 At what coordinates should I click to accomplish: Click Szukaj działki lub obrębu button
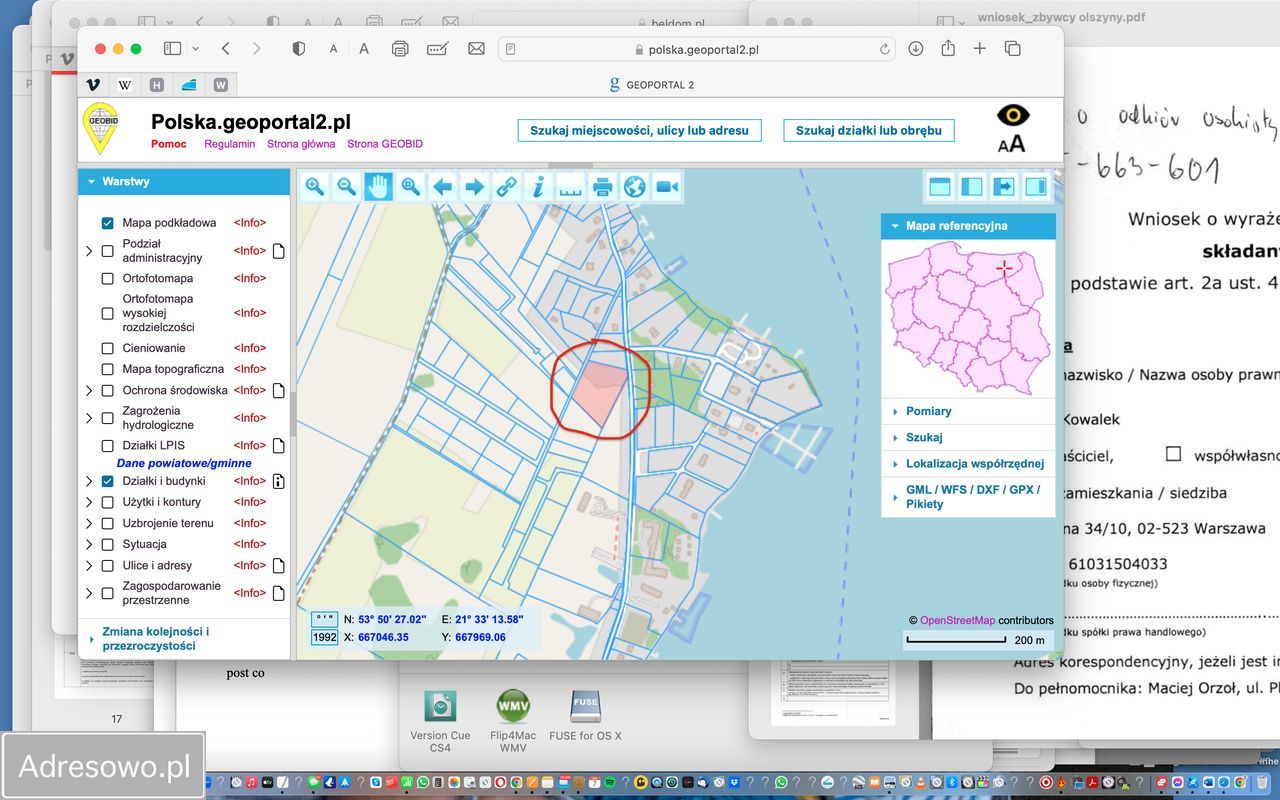click(868, 131)
